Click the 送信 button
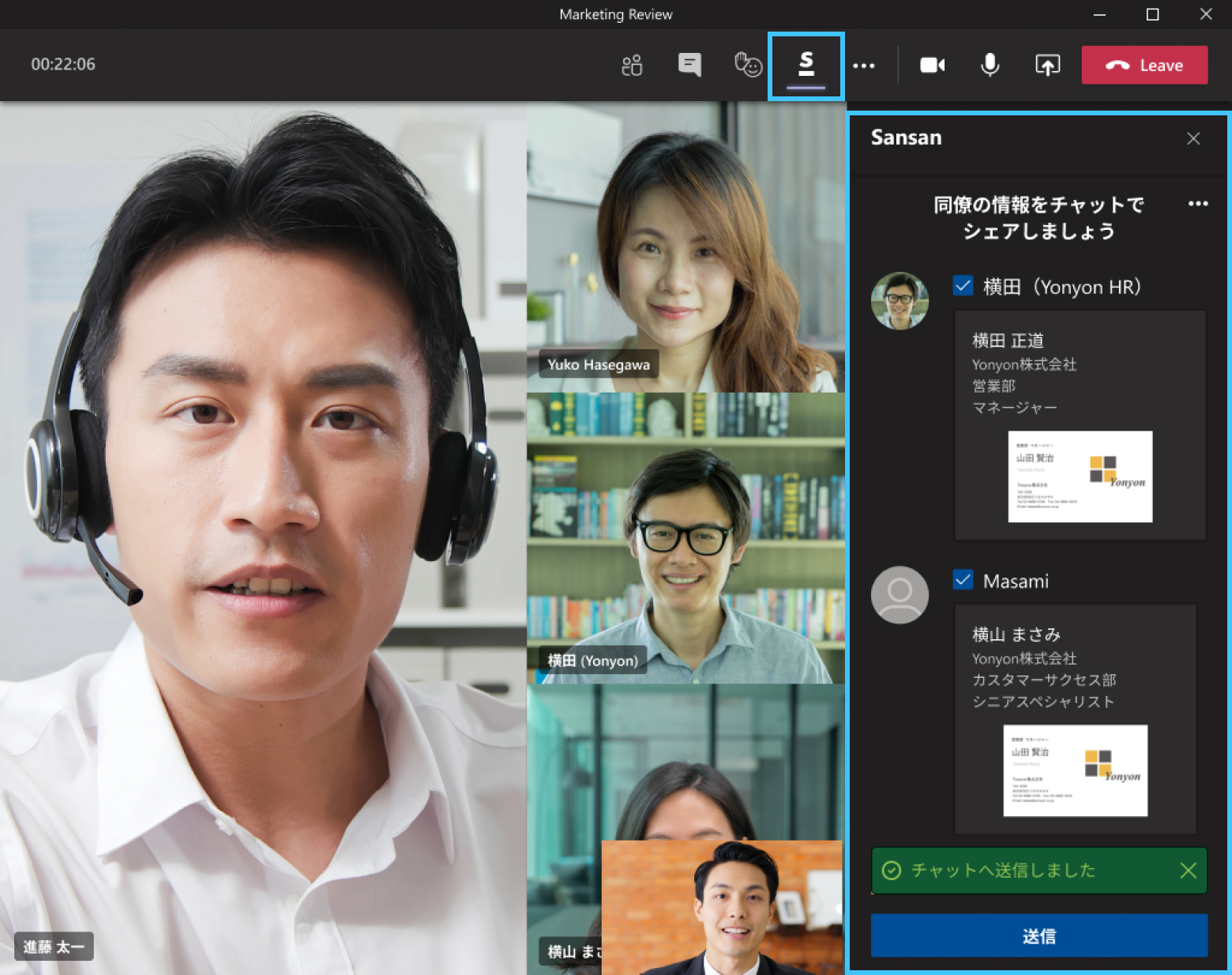The height and width of the screenshot is (975, 1232). 1039,936
